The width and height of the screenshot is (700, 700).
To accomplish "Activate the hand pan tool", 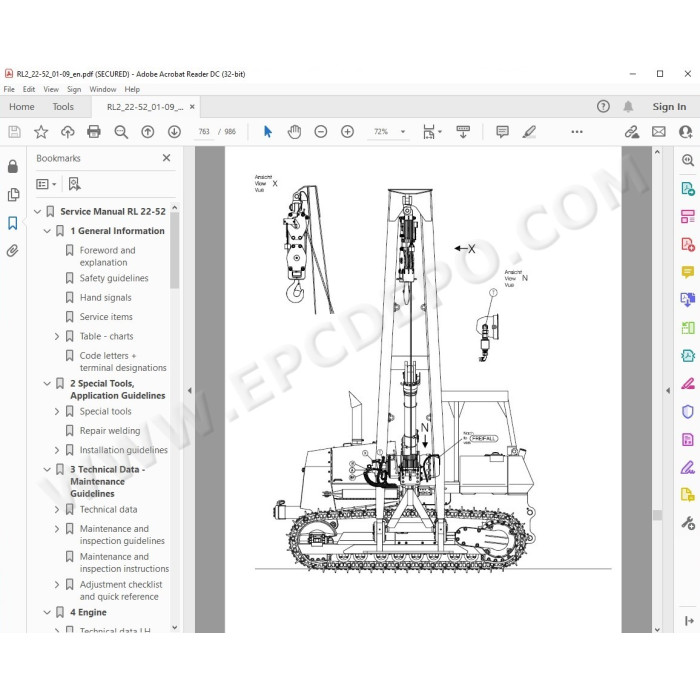I will point(294,132).
